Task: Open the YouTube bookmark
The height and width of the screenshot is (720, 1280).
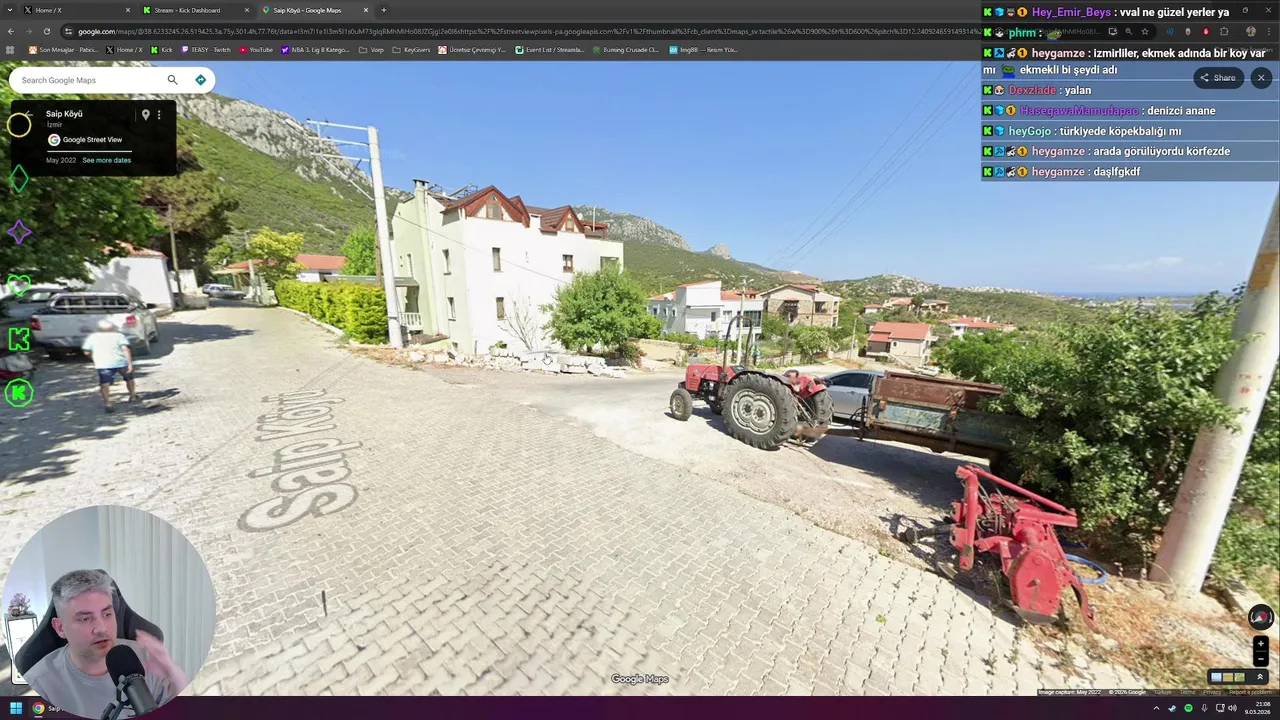Action: click(256, 49)
